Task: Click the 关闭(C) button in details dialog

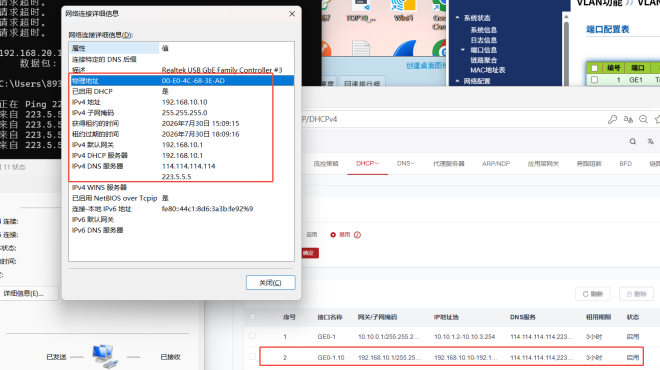Action: click(270, 282)
